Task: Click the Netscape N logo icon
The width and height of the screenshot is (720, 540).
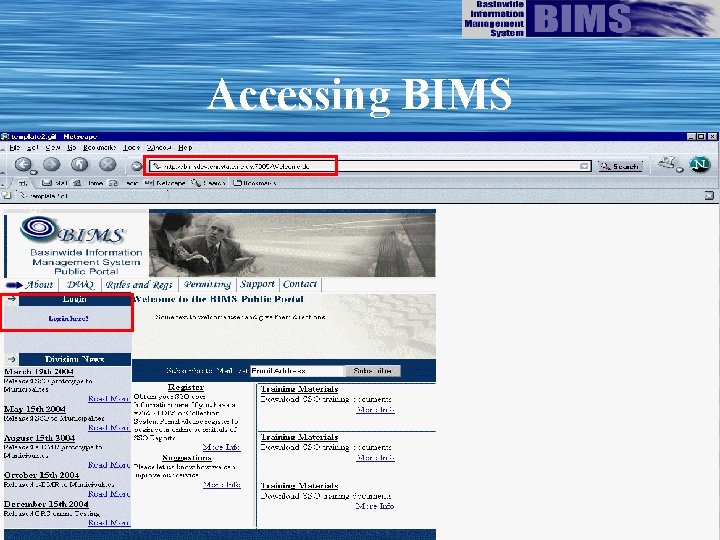Action: point(700,164)
